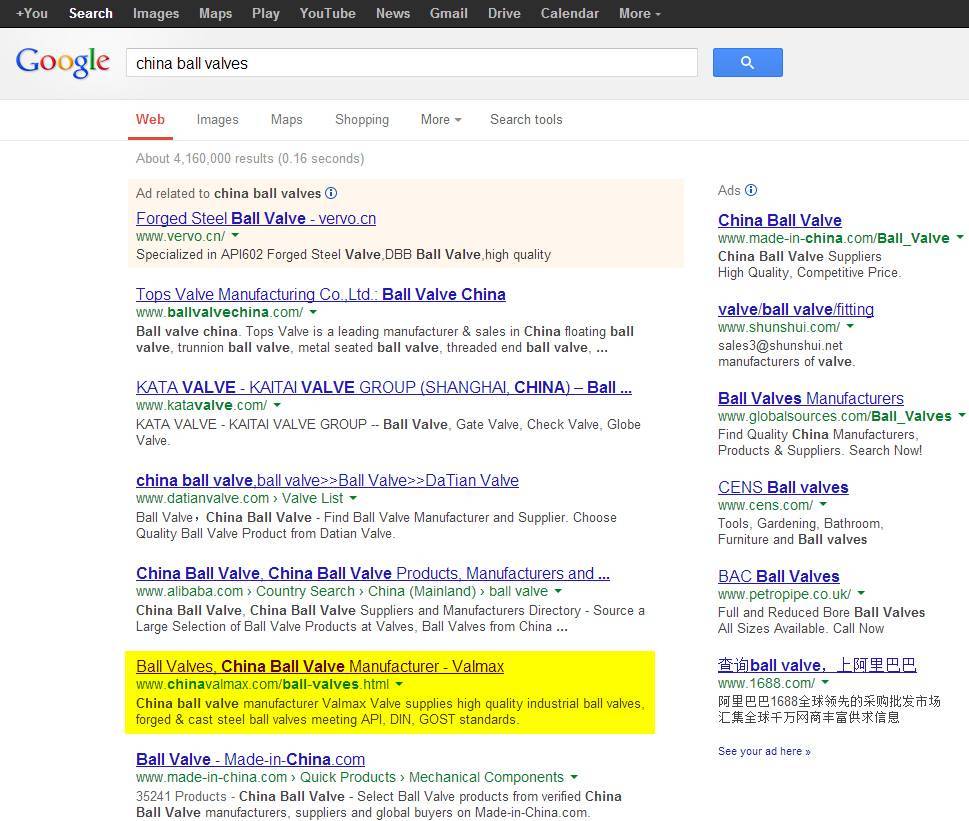This screenshot has height=821, width=969.
Task: Open the 'CENS Ball valves' sidebar ad
Action: (783, 487)
